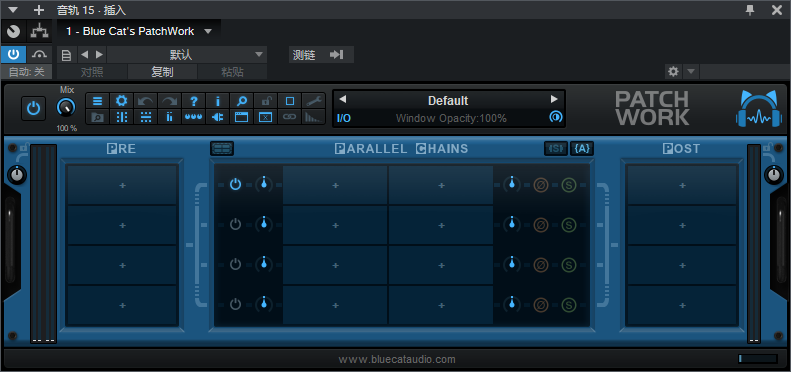Click the double 'ii' toolbar icon
The height and width of the screenshot is (372, 791).
point(170,117)
